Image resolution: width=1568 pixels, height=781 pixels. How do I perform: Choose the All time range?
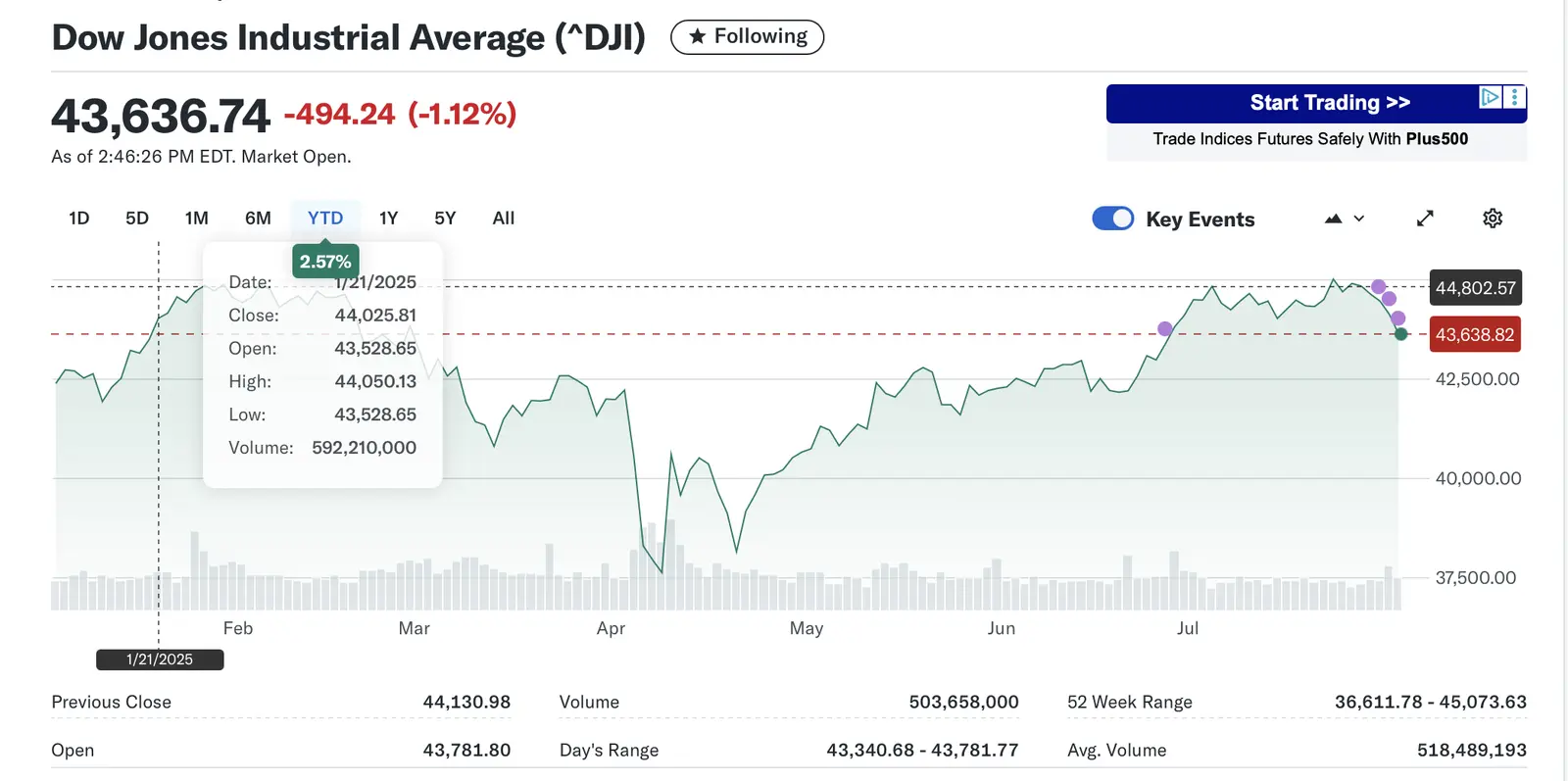503,219
